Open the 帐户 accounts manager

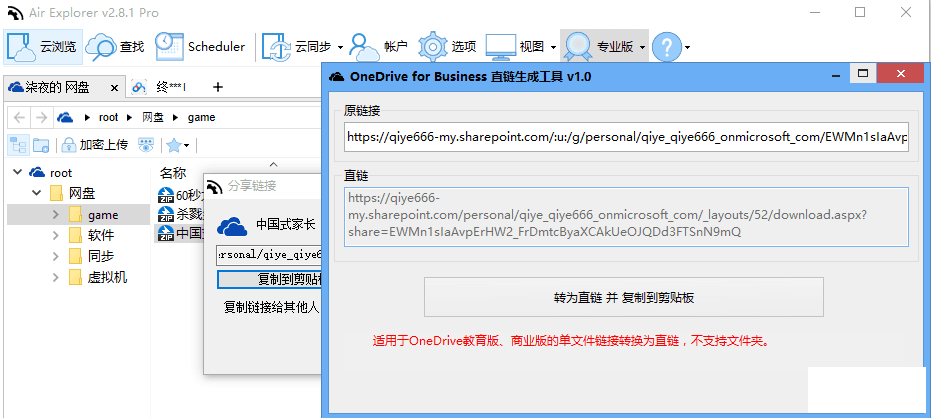[x=379, y=46]
